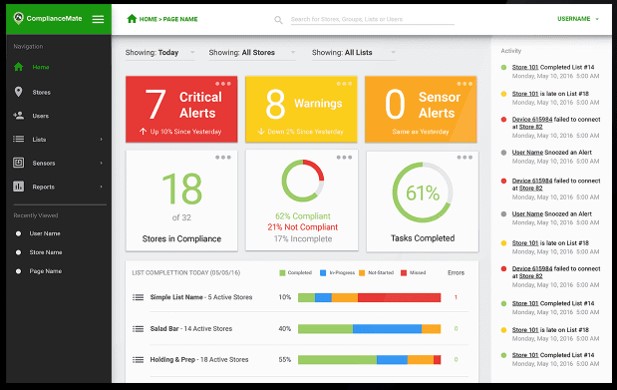The height and width of the screenshot is (390, 617).
Task: Click into the search field
Action: [x=372, y=19]
